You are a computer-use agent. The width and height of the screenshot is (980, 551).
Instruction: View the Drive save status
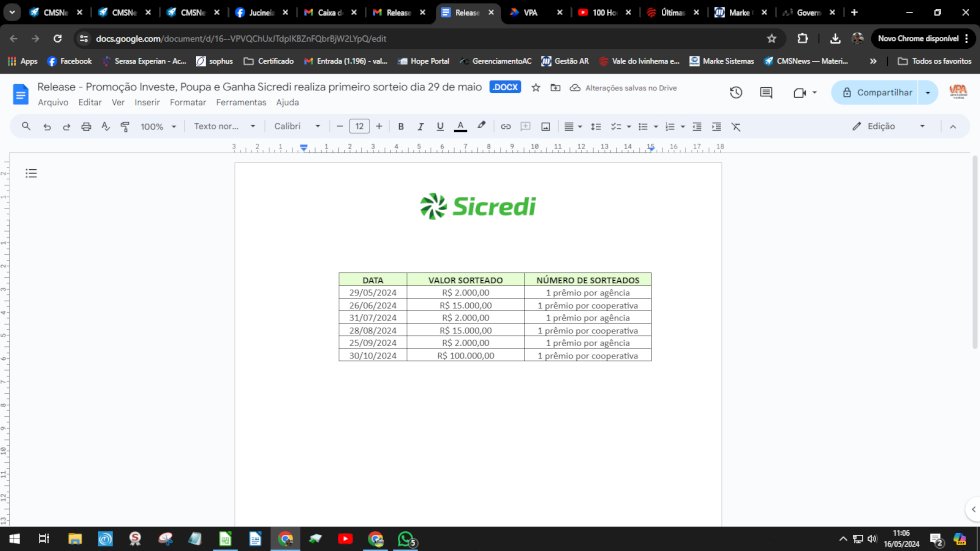point(623,88)
